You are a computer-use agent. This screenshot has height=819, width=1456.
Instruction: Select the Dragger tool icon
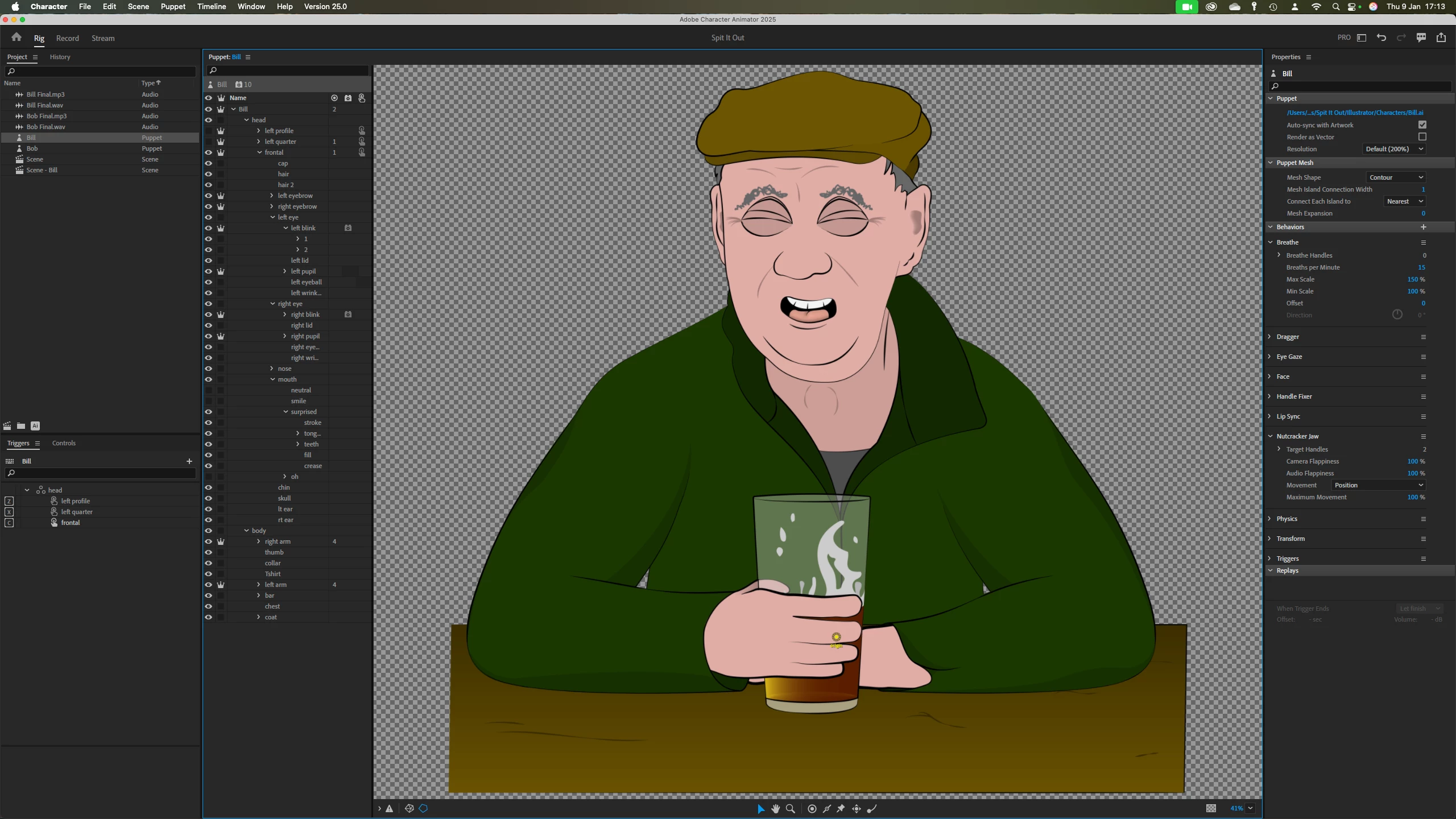tap(856, 808)
